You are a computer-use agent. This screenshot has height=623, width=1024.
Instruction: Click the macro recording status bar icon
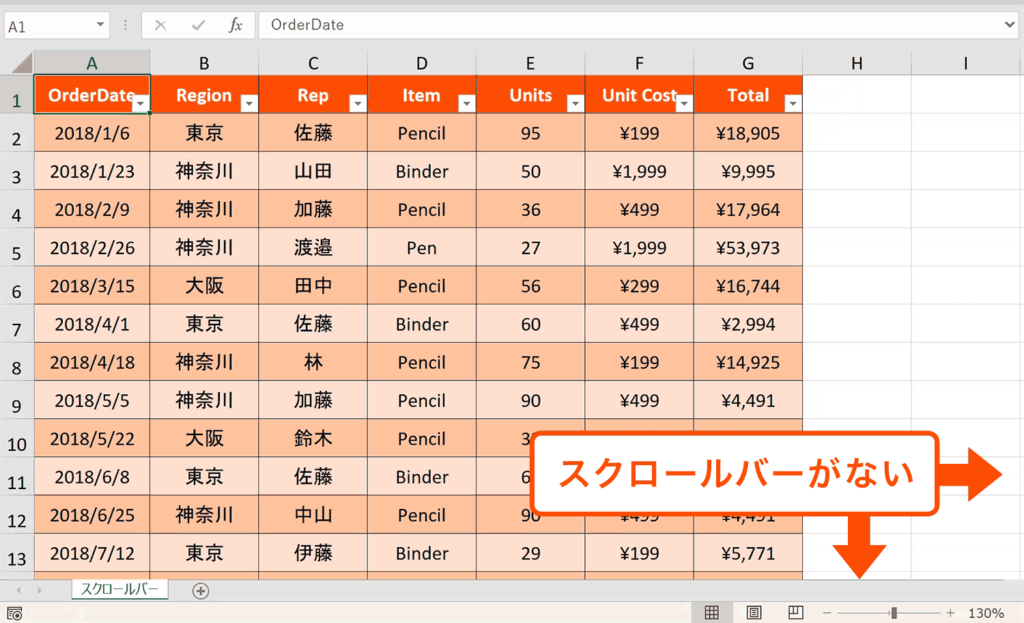(14, 613)
